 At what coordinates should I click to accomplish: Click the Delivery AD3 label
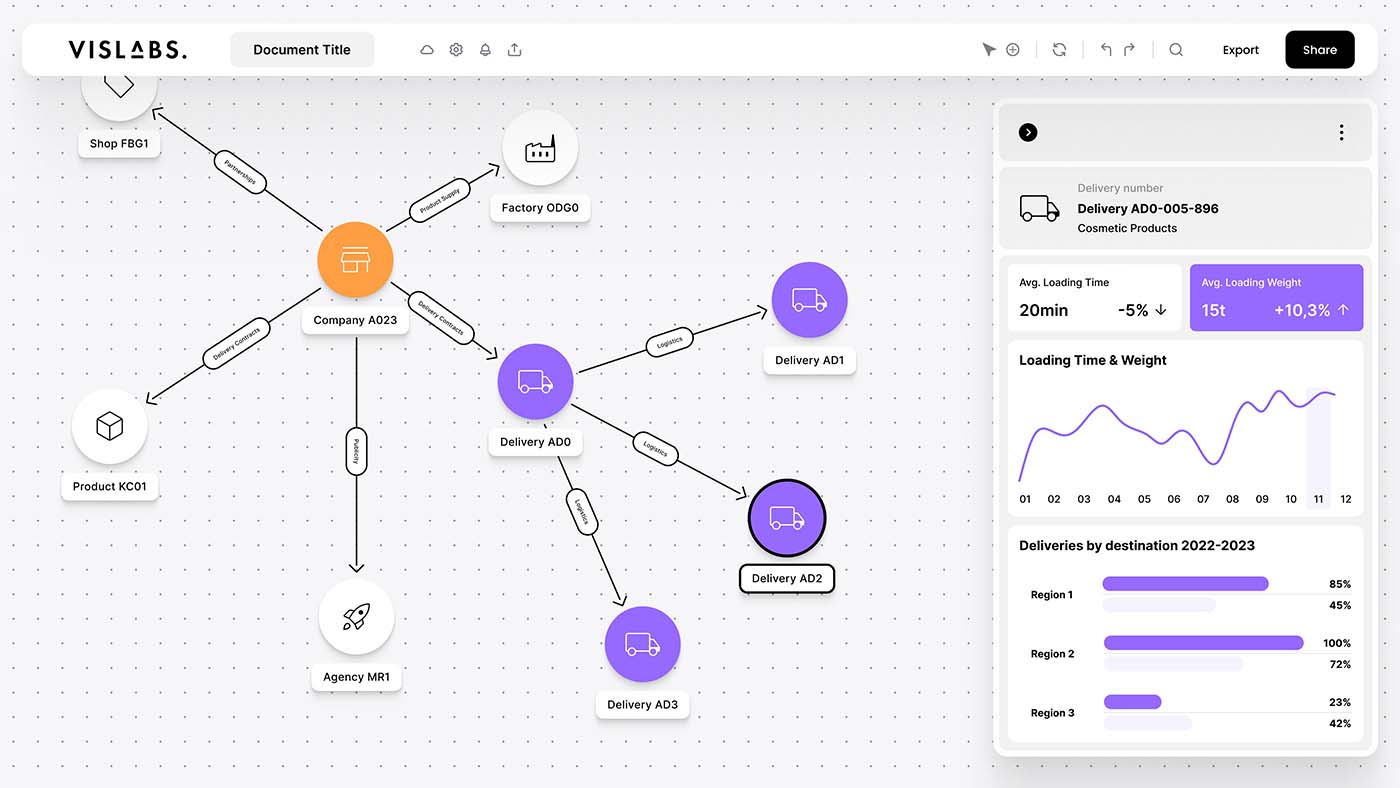(x=642, y=705)
